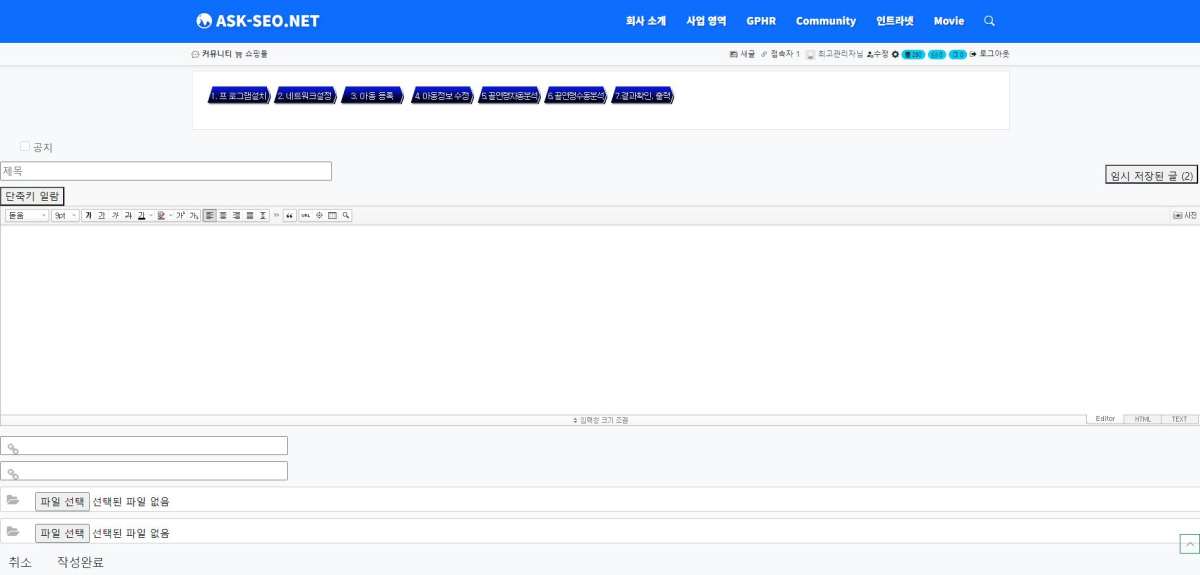Open background color dropdown arrow
The width and height of the screenshot is (1200, 575).
(x=171, y=215)
